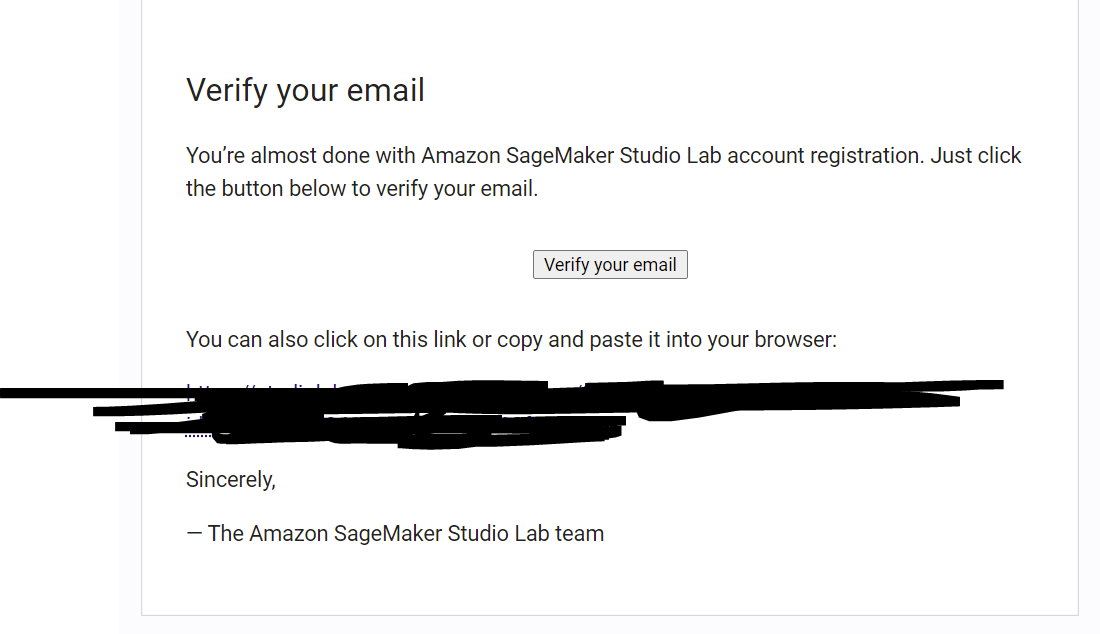Click the phrase "Just click" ending the first line

[976, 155]
